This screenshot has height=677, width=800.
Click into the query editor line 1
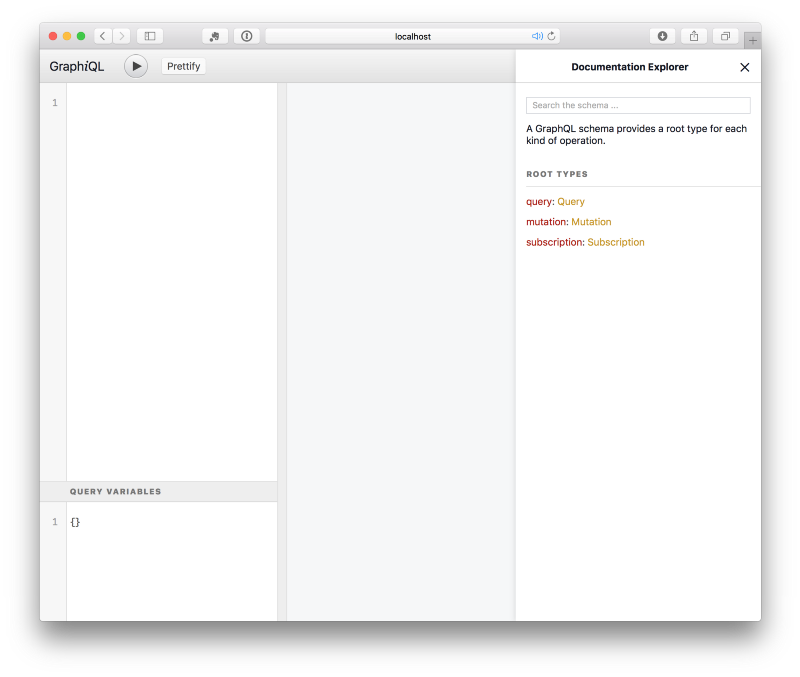[171, 103]
